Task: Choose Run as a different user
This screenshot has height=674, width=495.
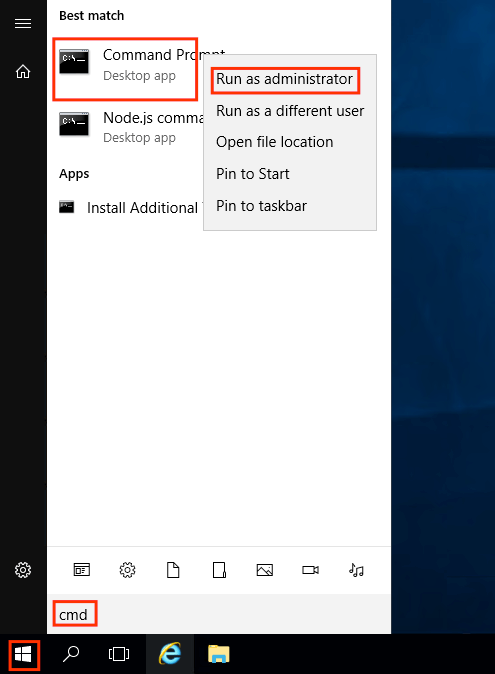Action: pos(290,111)
